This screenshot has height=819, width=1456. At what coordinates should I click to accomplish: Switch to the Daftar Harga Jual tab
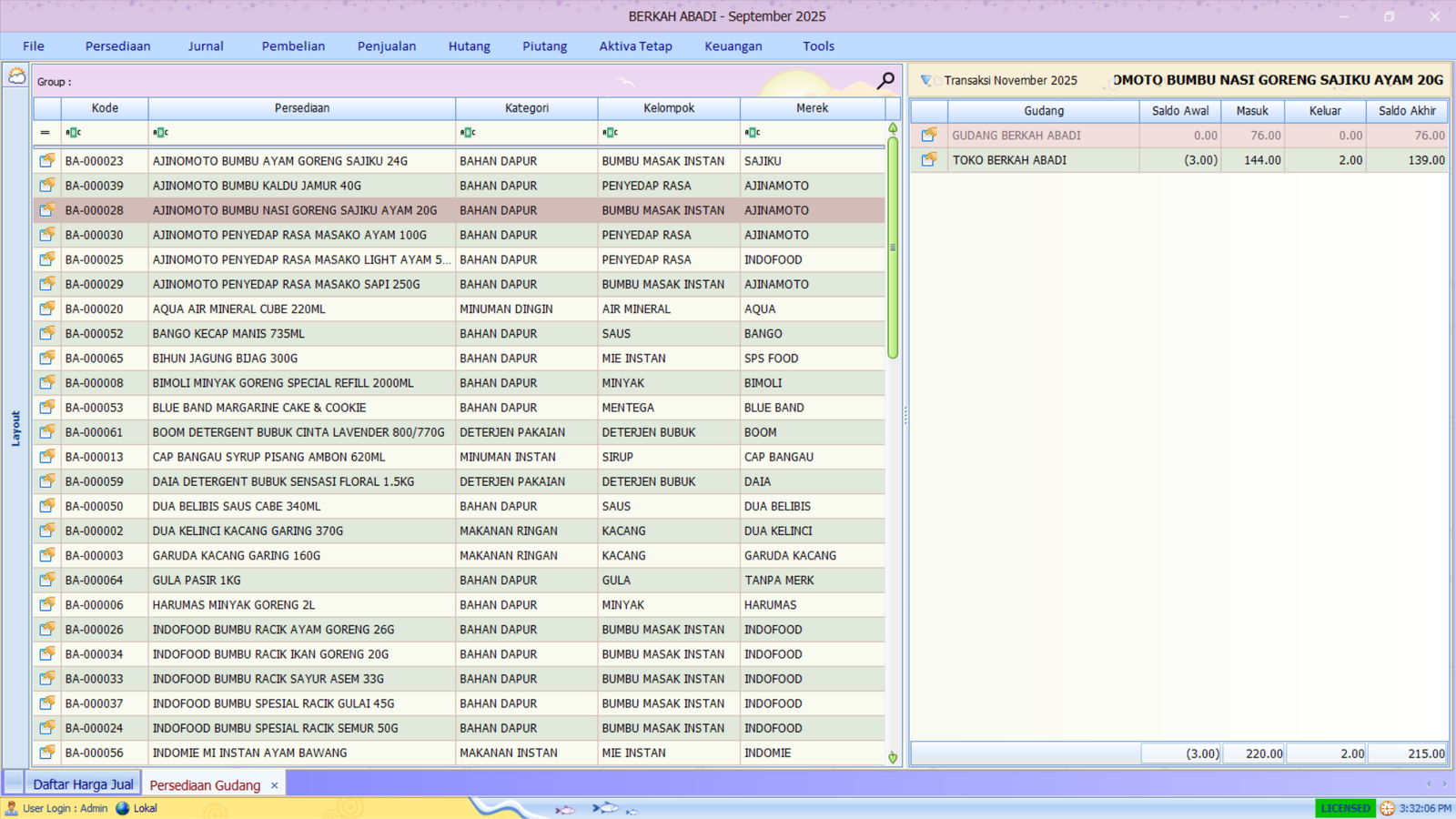pos(83,784)
